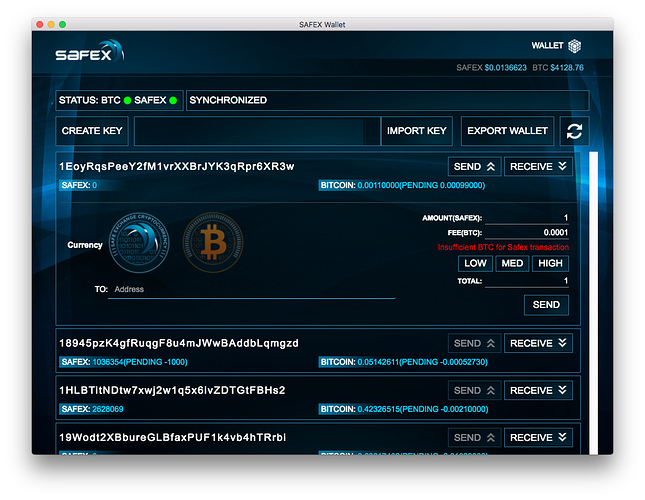645x500 pixels.
Task: Click the EXPORT WALLET button
Action: 507,131
